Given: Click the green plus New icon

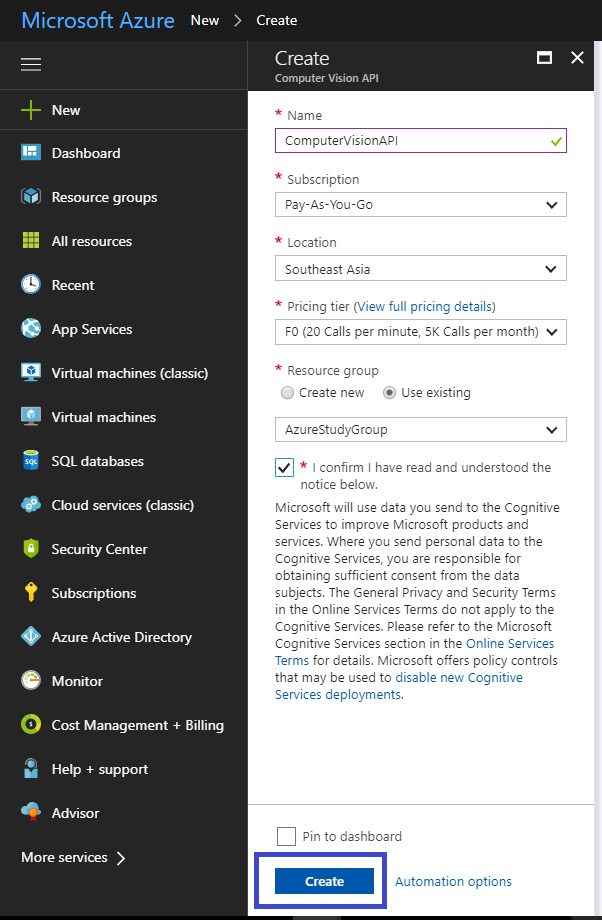Looking at the screenshot, I should tap(31, 110).
